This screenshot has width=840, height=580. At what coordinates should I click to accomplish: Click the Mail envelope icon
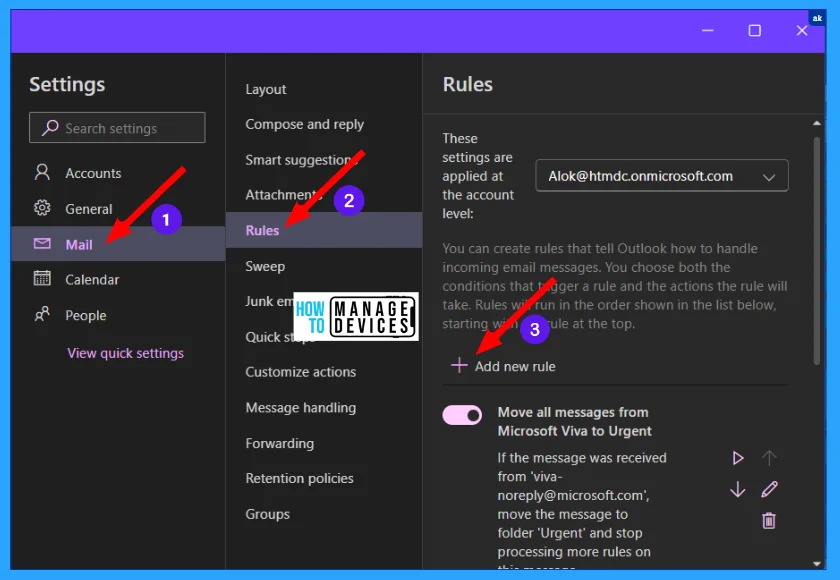tap(42, 244)
